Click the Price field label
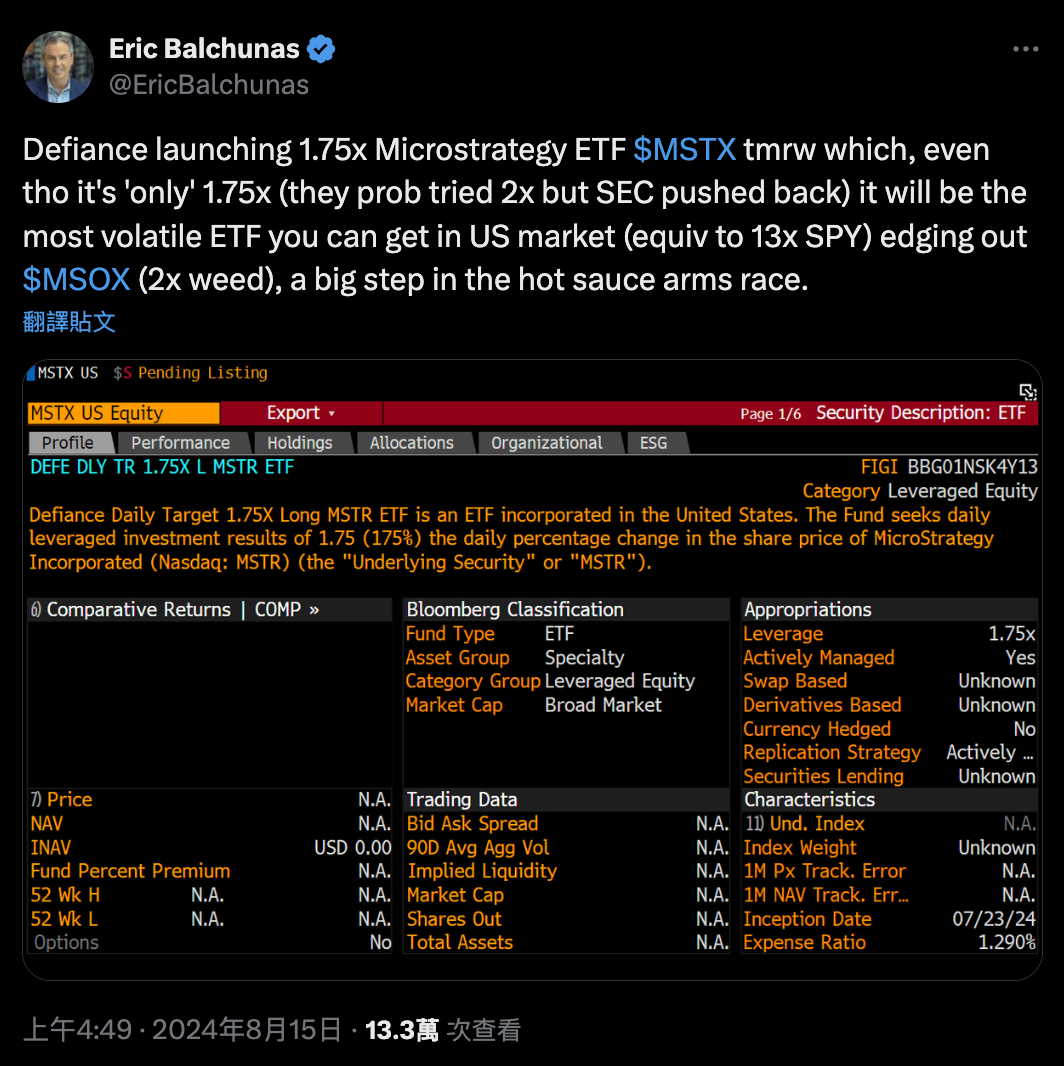The width and height of the screenshot is (1064, 1066). point(69,800)
